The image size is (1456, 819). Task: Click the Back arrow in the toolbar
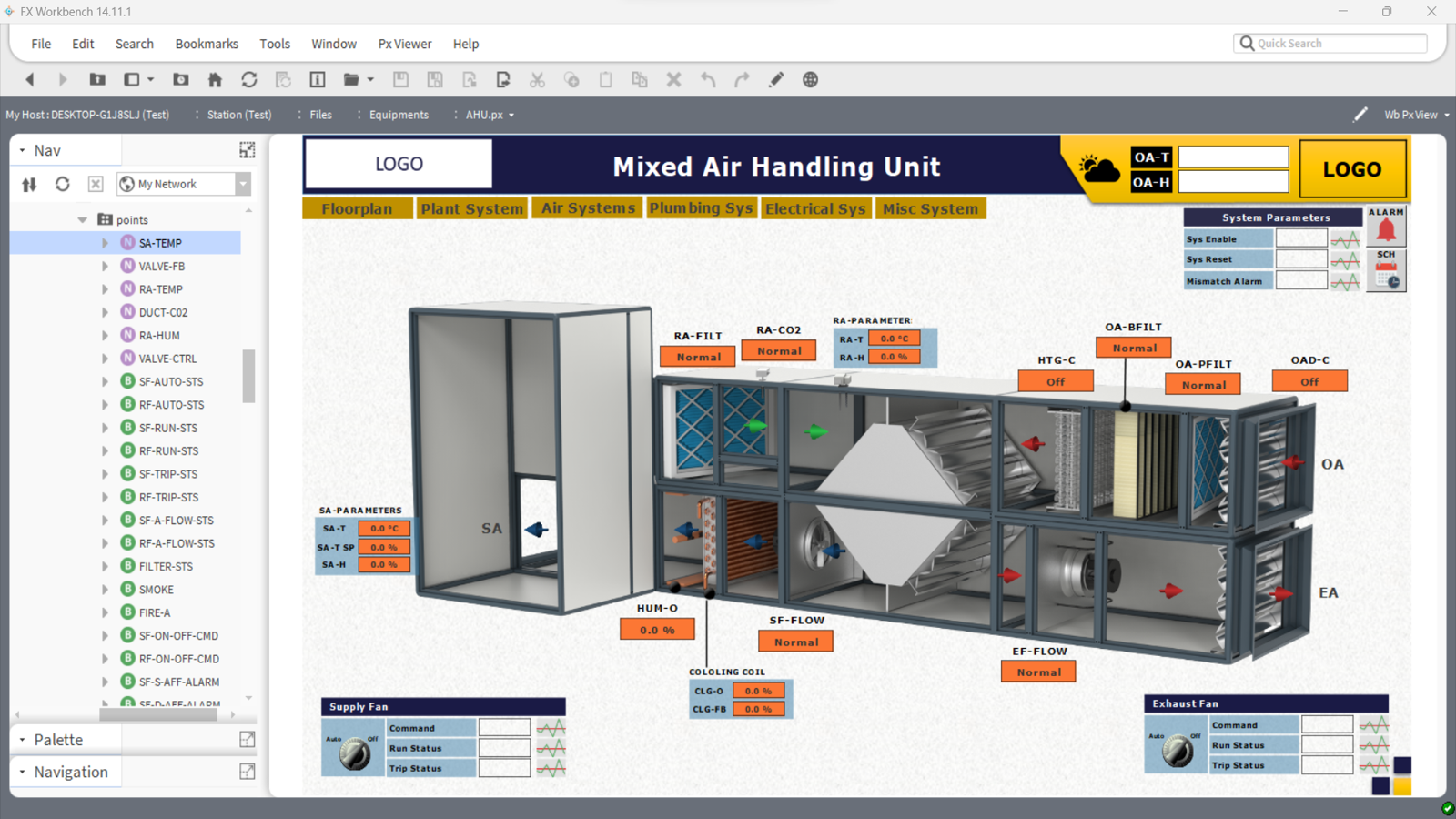[30, 80]
